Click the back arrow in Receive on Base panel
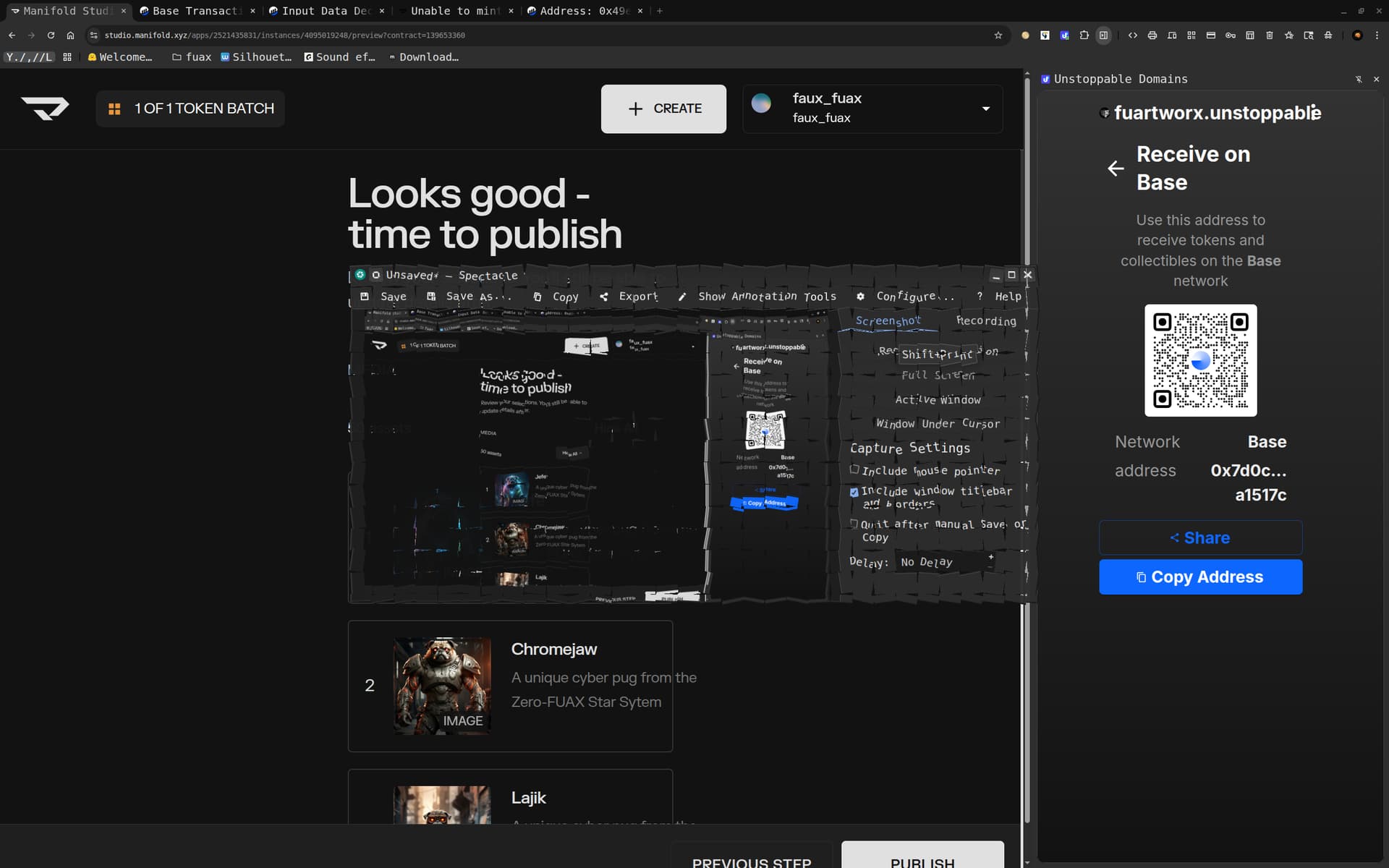The width and height of the screenshot is (1389, 868). pyautogui.click(x=1116, y=169)
